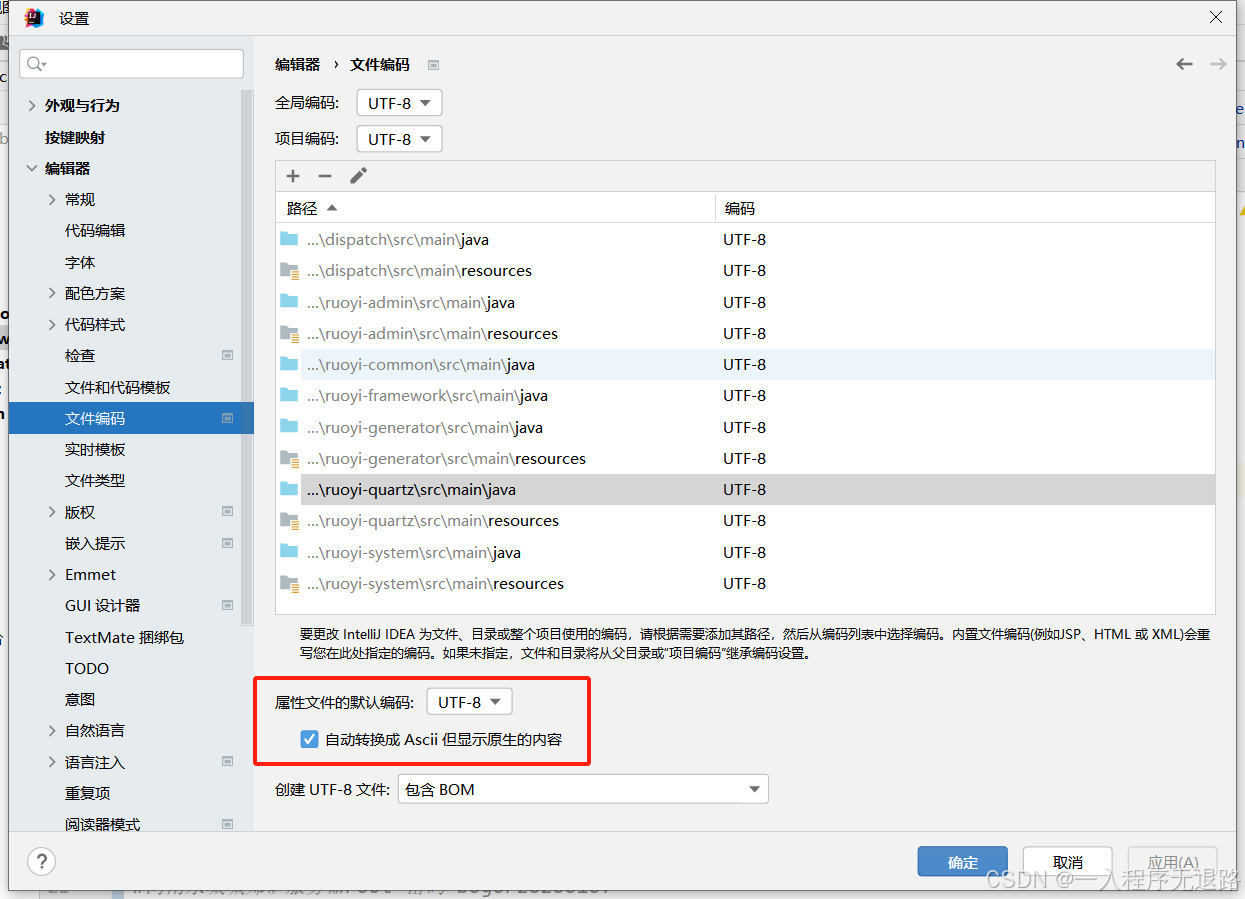This screenshot has width=1245, height=899.
Task: Expand the 常规 tree node
Action: click(52, 199)
